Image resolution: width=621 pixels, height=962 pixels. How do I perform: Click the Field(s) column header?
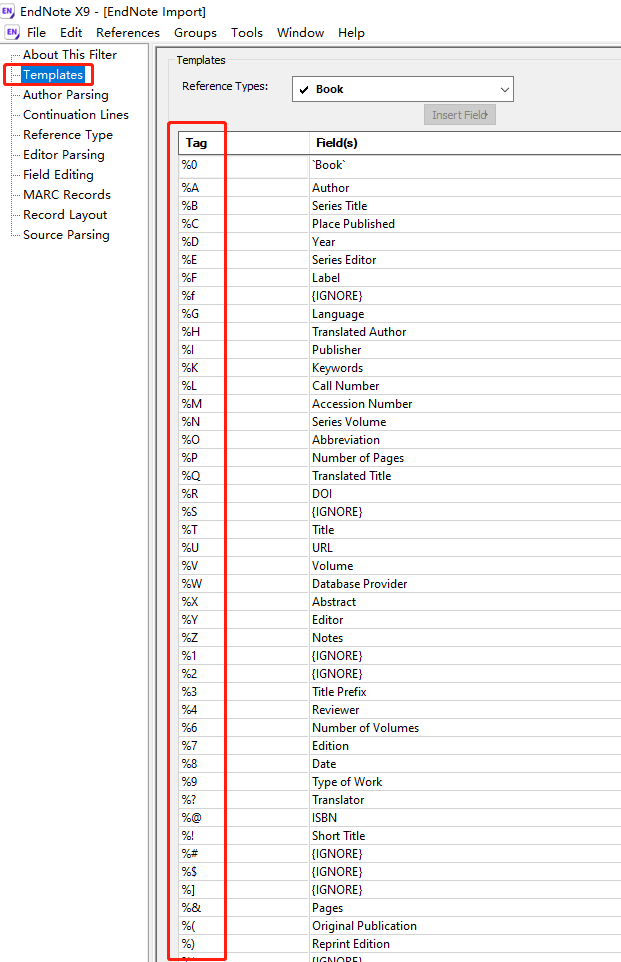tap(465, 143)
